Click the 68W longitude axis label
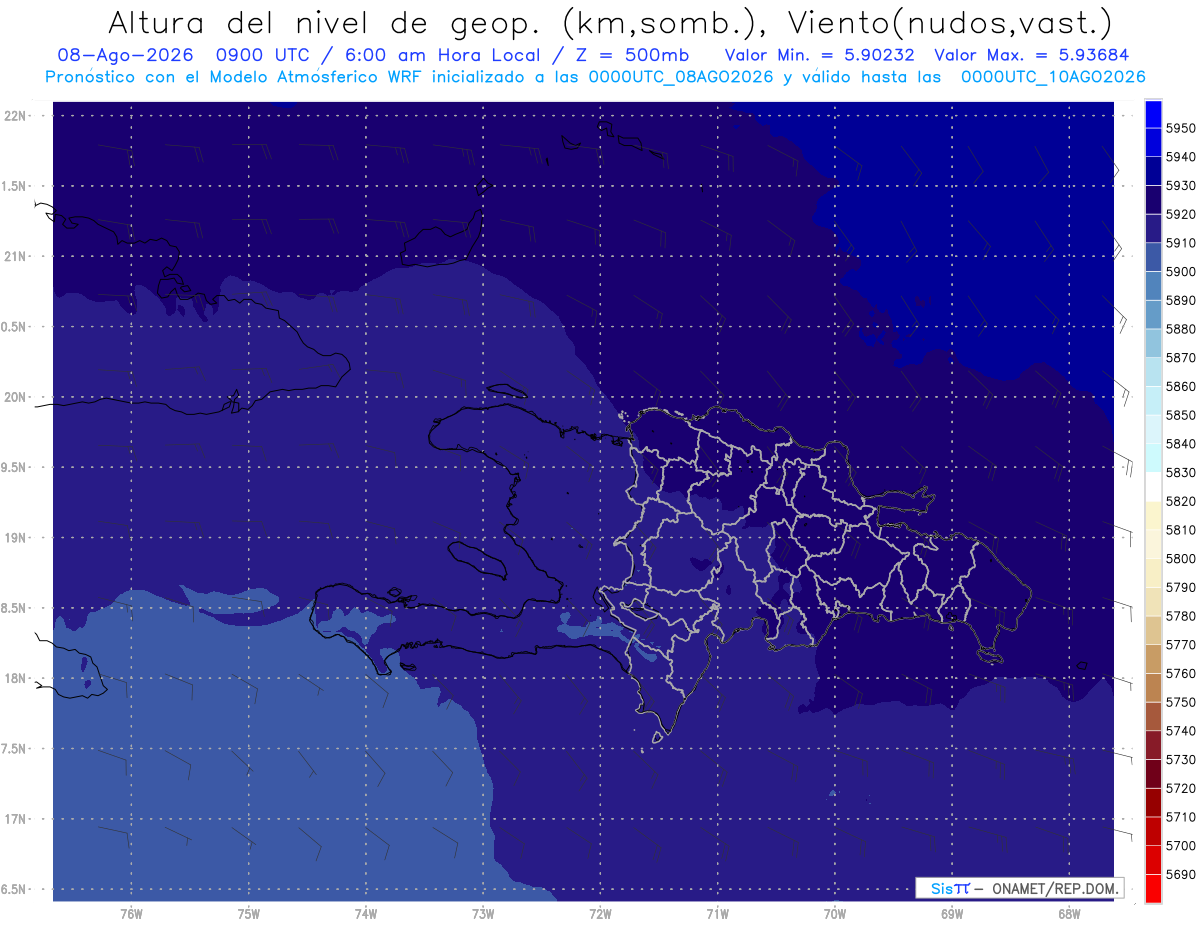This screenshot has width=1200, height=927. coord(1069,914)
